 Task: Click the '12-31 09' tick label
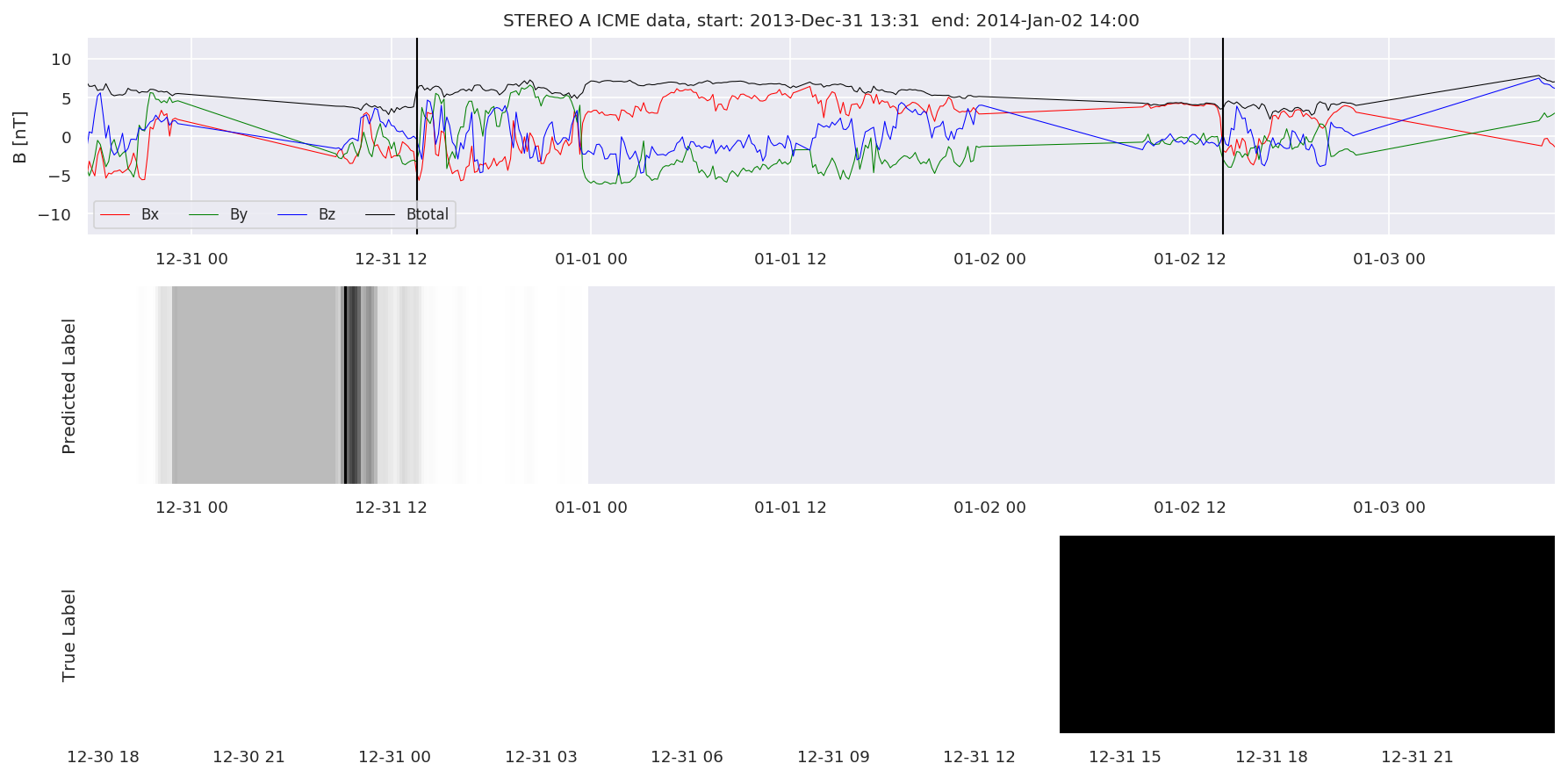click(x=833, y=757)
